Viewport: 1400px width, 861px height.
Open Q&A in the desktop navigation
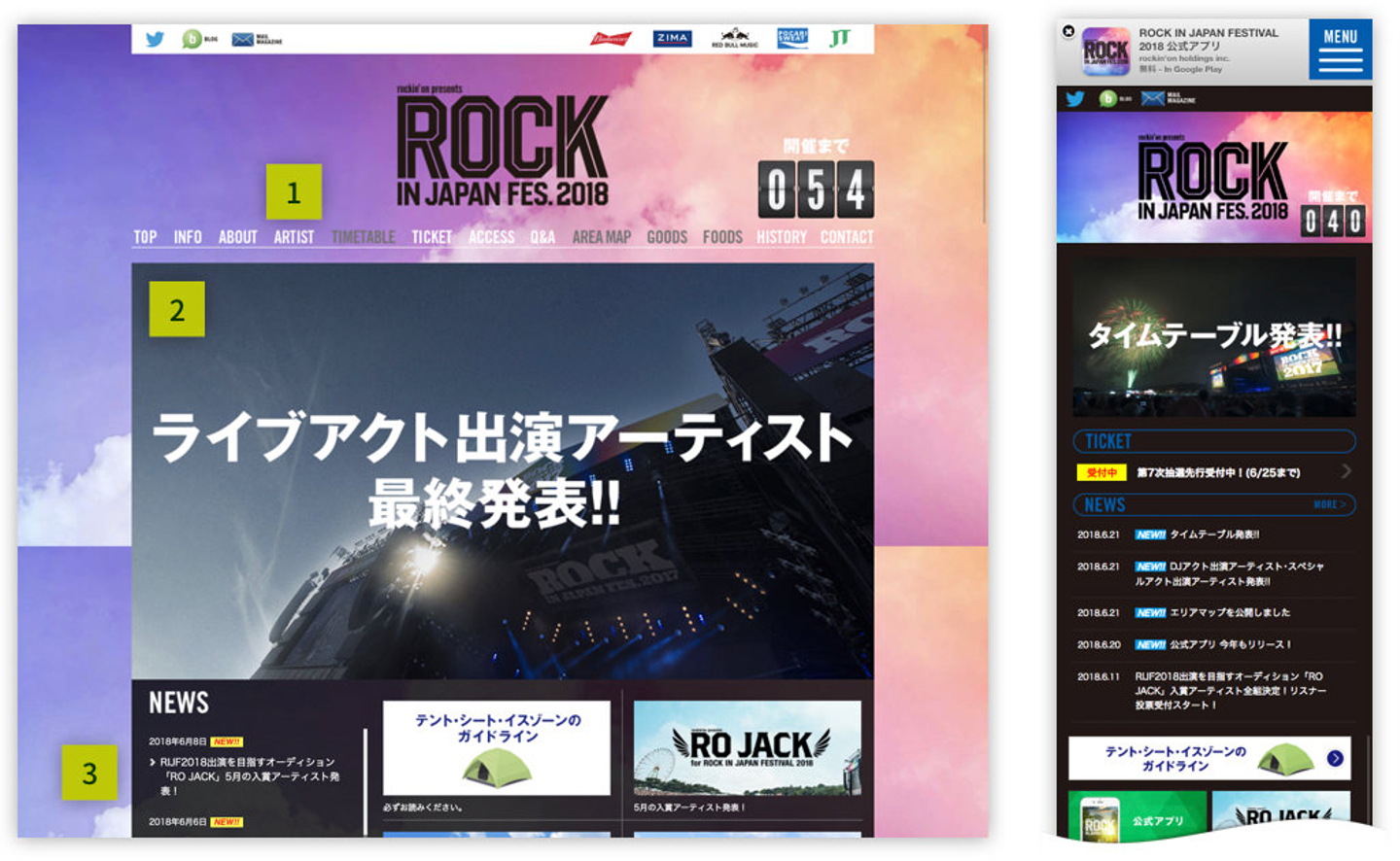point(542,237)
